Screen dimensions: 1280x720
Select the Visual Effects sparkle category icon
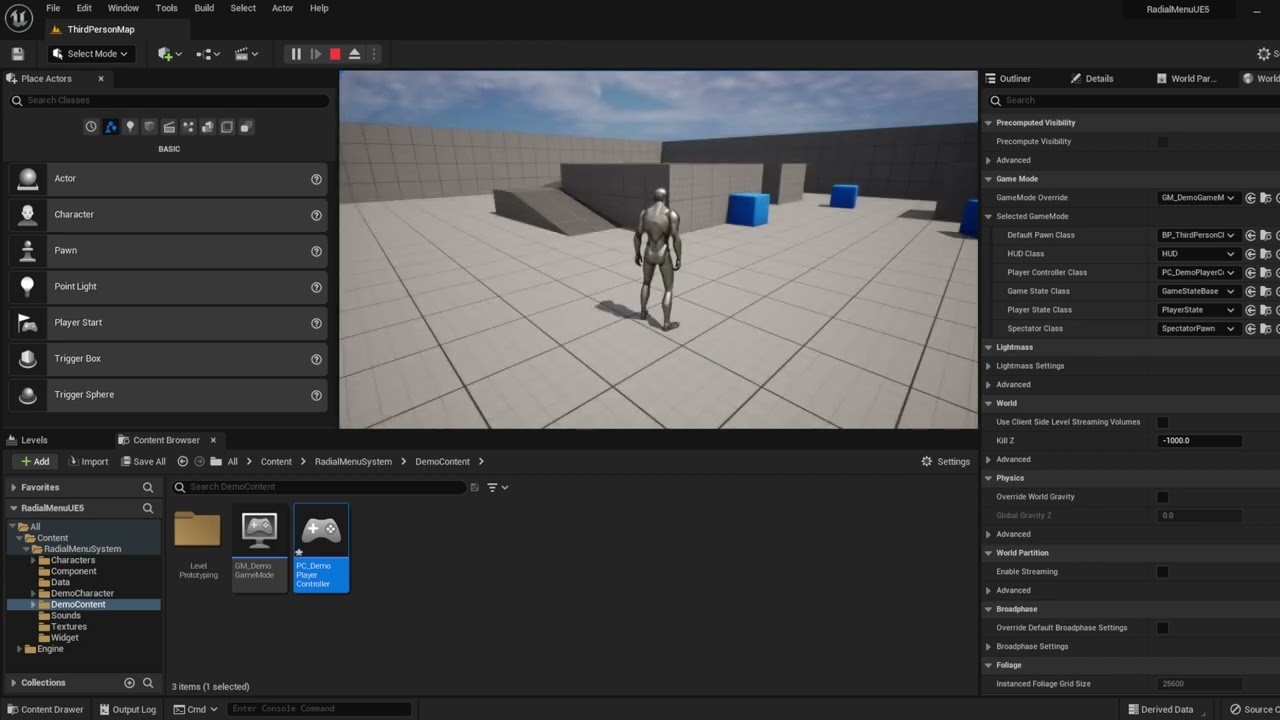pyautogui.click(x=188, y=127)
